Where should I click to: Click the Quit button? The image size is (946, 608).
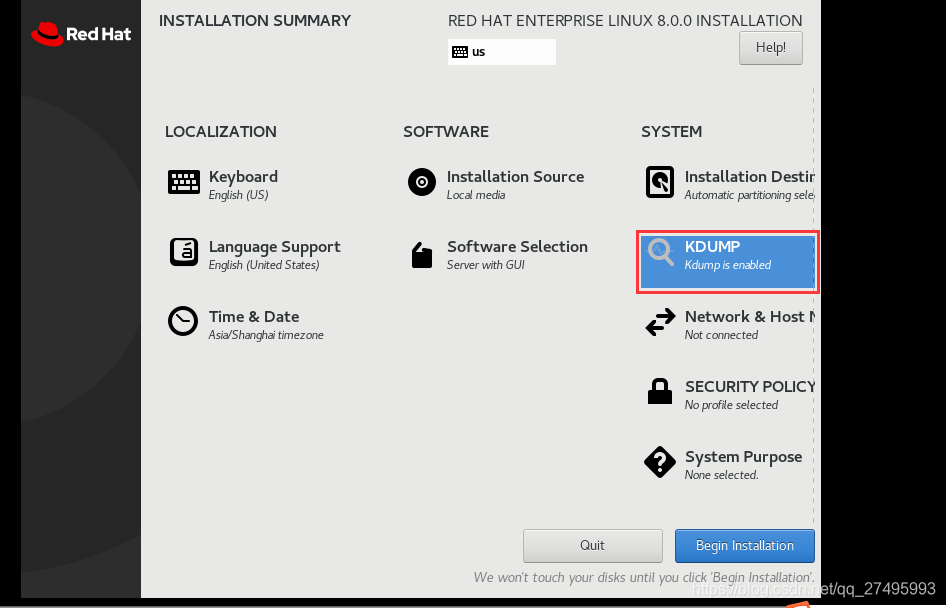(592, 545)
